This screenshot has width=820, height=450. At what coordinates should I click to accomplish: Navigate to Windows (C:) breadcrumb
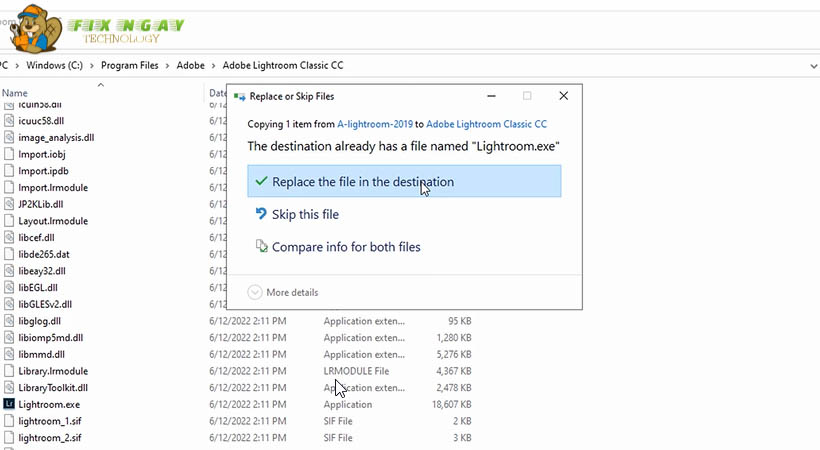54,65
